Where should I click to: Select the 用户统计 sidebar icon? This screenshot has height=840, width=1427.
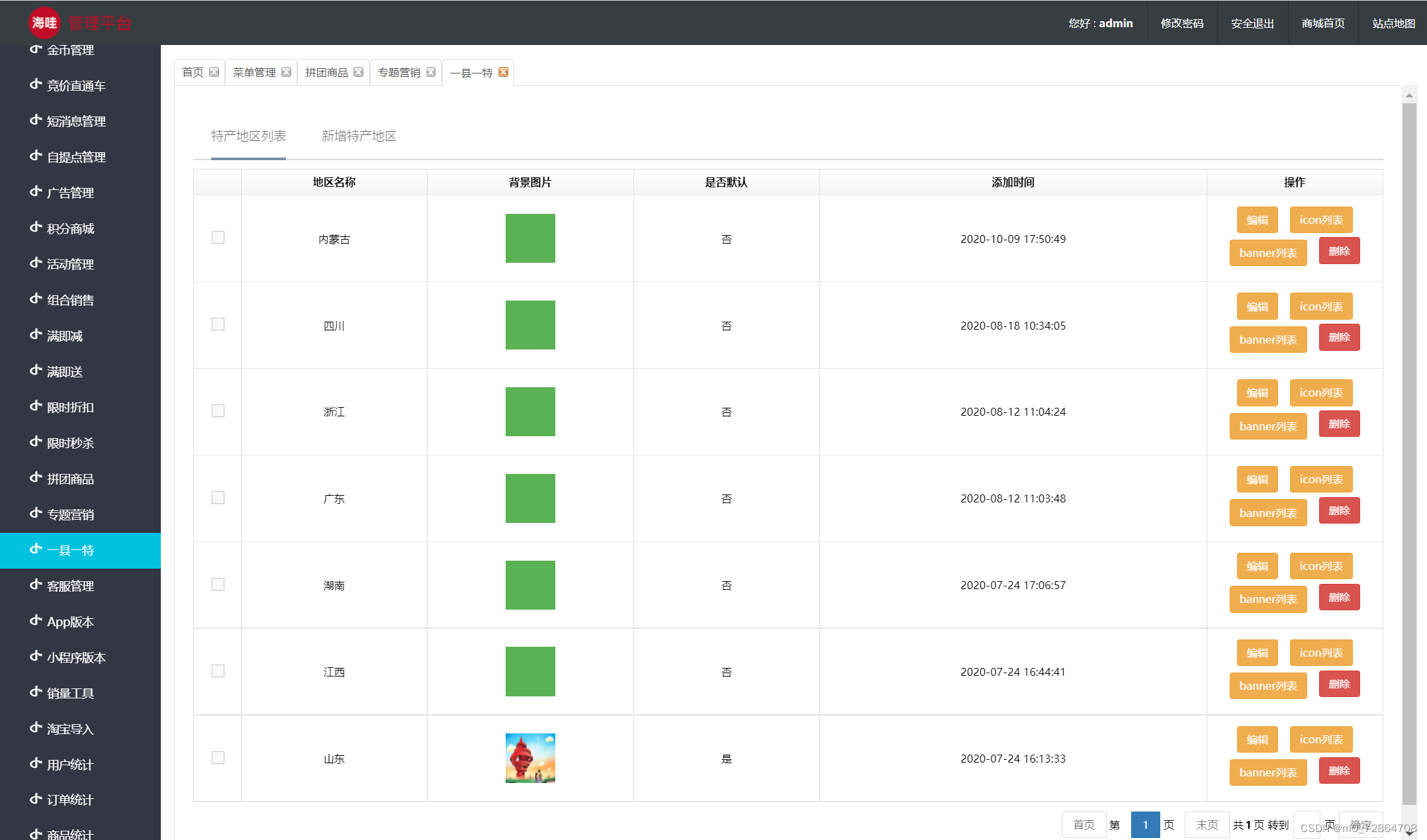click(x=36, y=764)
